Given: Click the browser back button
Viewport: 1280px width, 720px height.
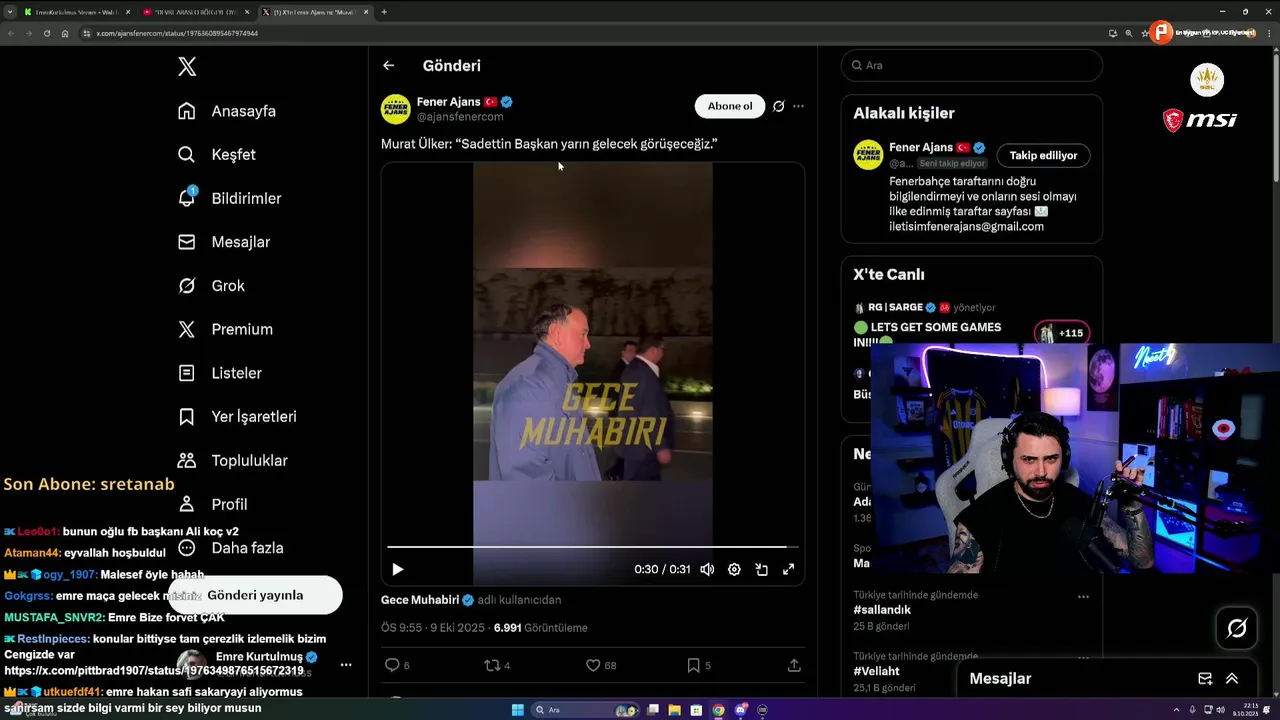Looking at the screenshot, I should click(11, 33).
